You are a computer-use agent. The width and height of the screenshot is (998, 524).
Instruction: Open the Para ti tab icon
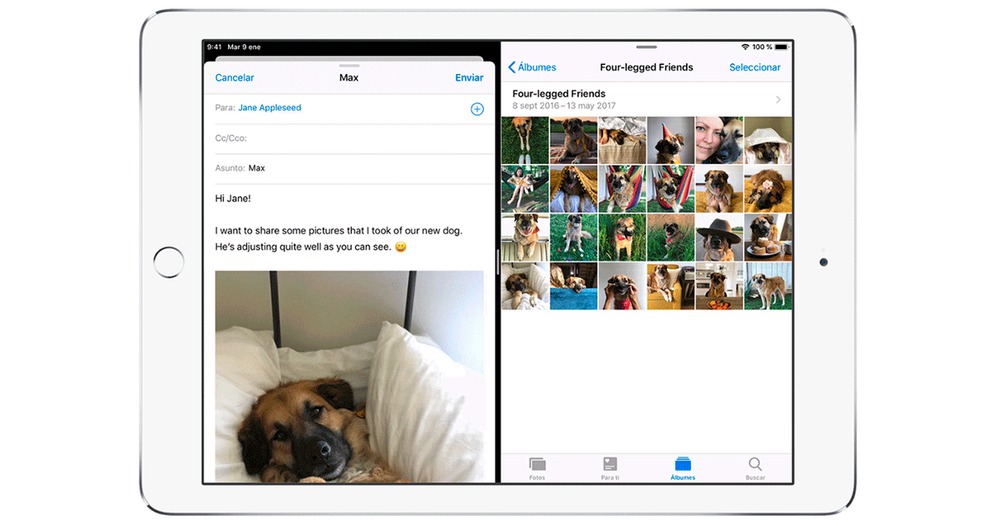tap(610, 466)
